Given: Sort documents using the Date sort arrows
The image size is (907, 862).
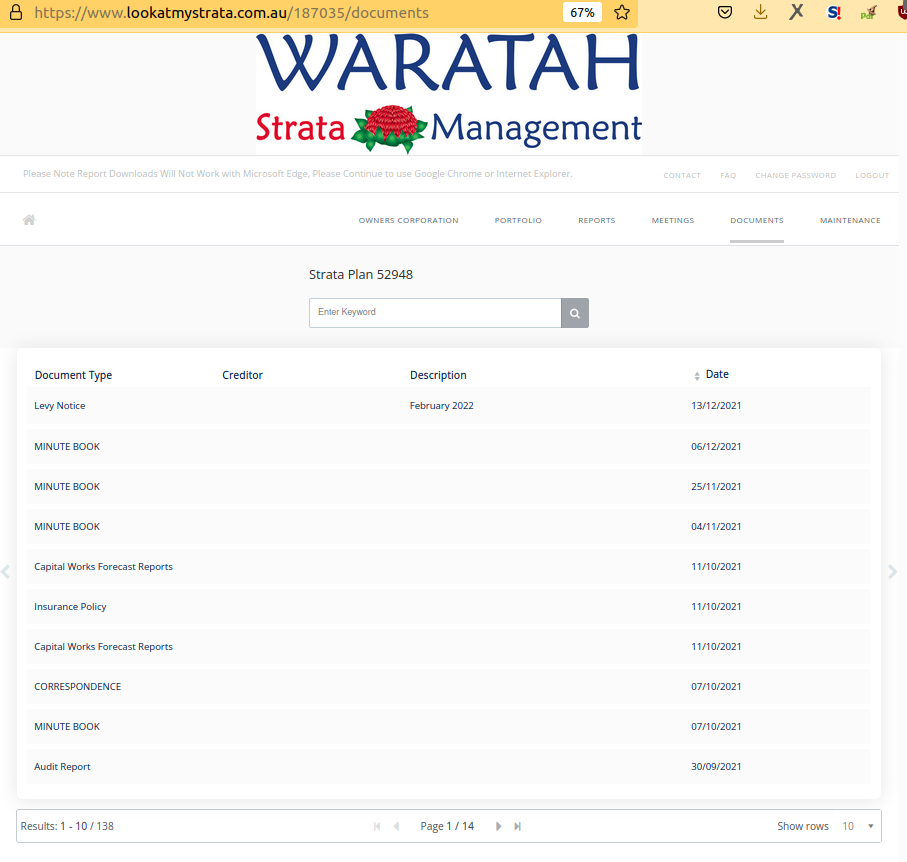Looking at the screenshot, I should (697, 375).
